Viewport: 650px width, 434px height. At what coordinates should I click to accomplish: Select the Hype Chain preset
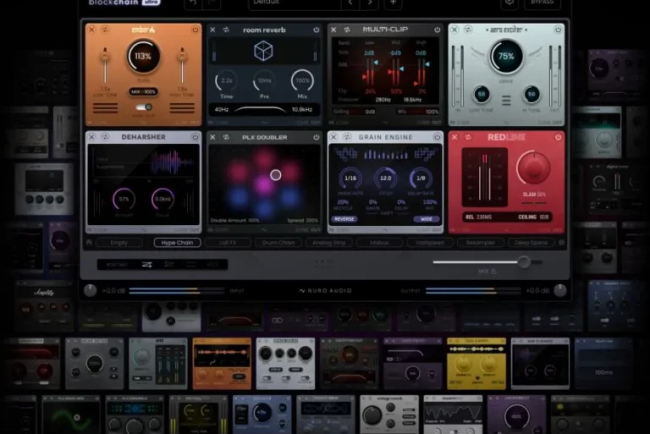point(177,242)
